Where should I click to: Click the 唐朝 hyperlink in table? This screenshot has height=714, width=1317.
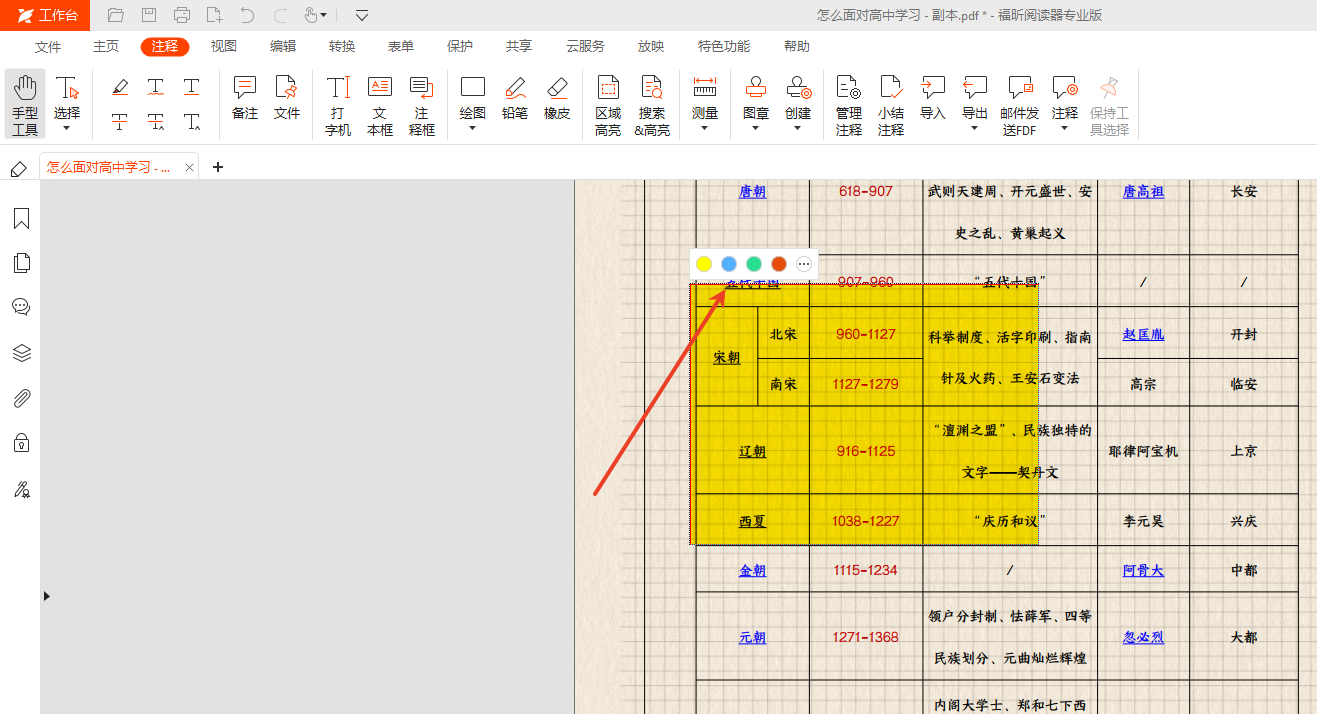[752, 192]
